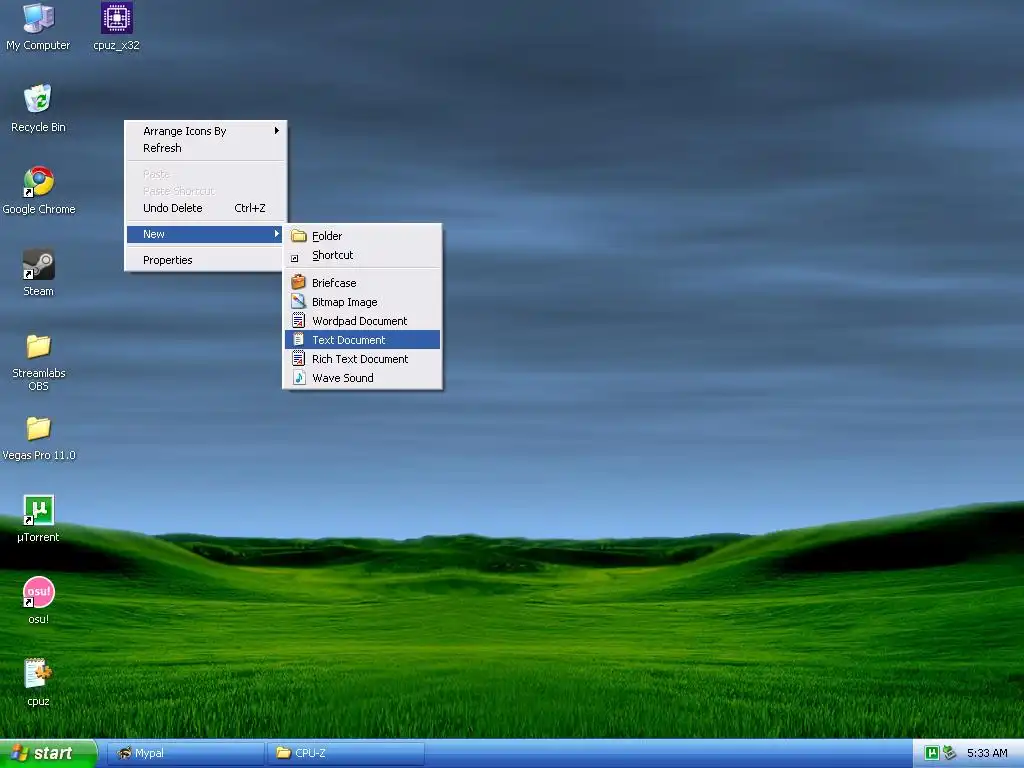Open the New submenu entry
This screenshot has width=1024, height=768.
[x=206, y=234]
